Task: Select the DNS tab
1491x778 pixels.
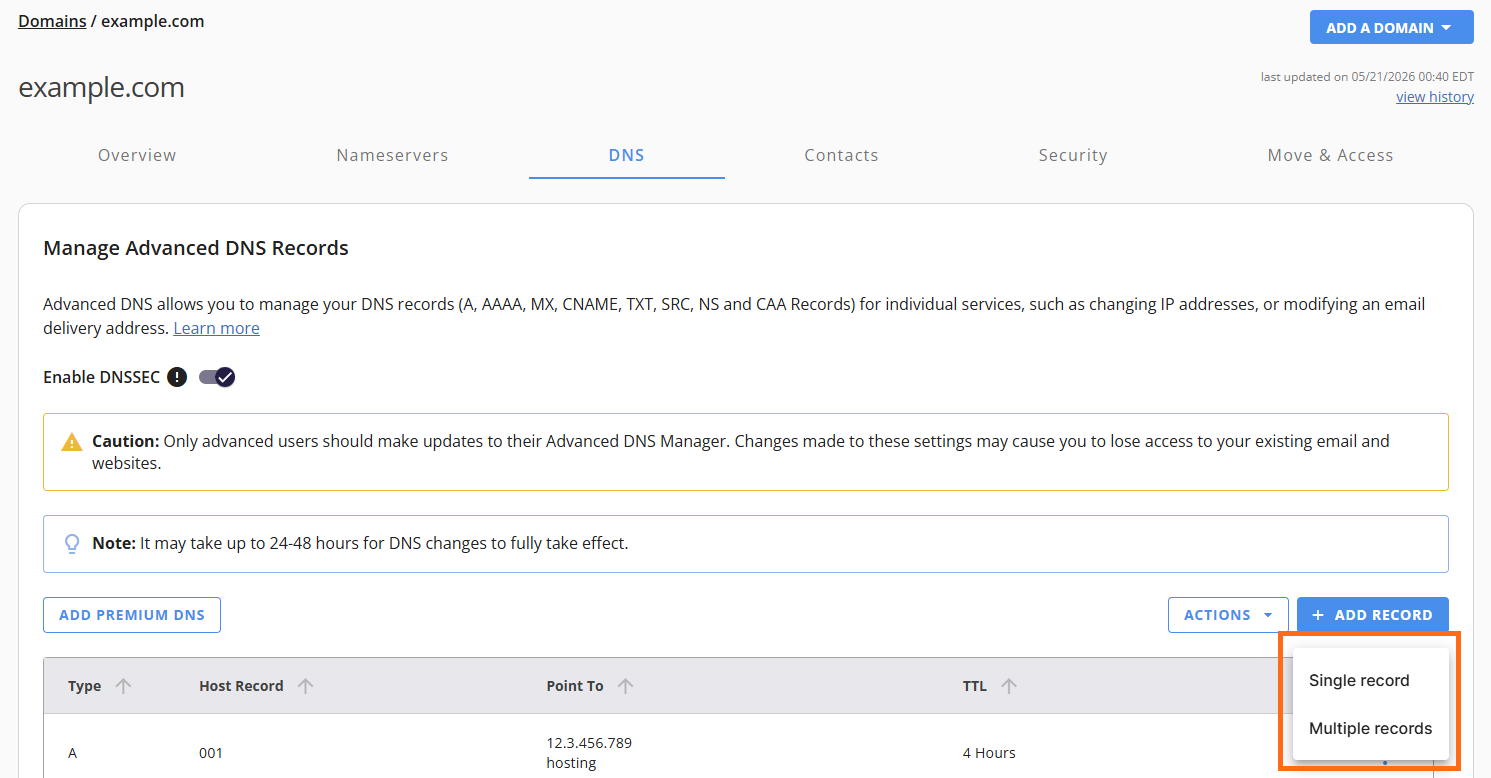Action: [x=627, y=155]
